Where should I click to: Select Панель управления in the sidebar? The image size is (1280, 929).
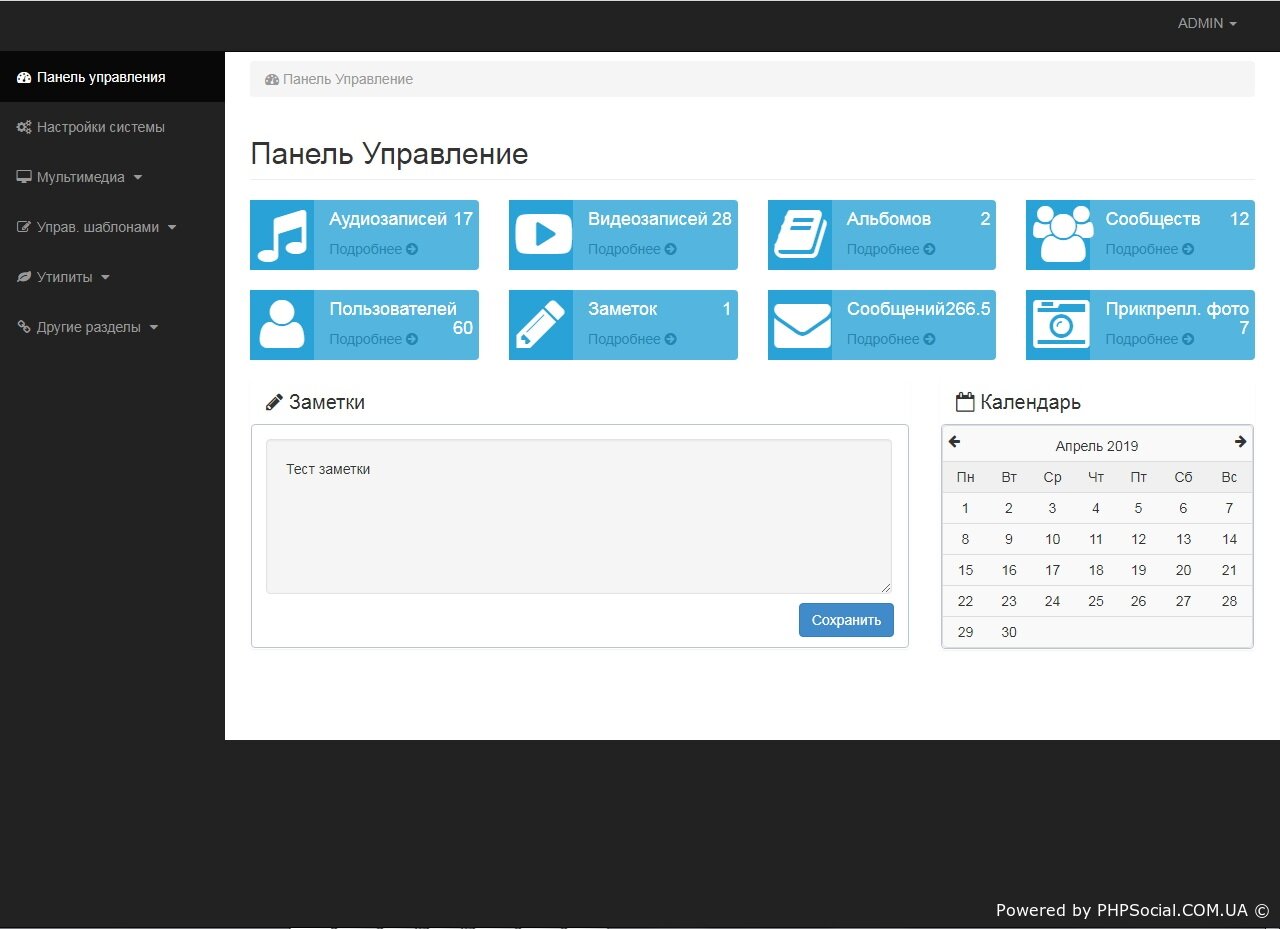pos(100,77)
